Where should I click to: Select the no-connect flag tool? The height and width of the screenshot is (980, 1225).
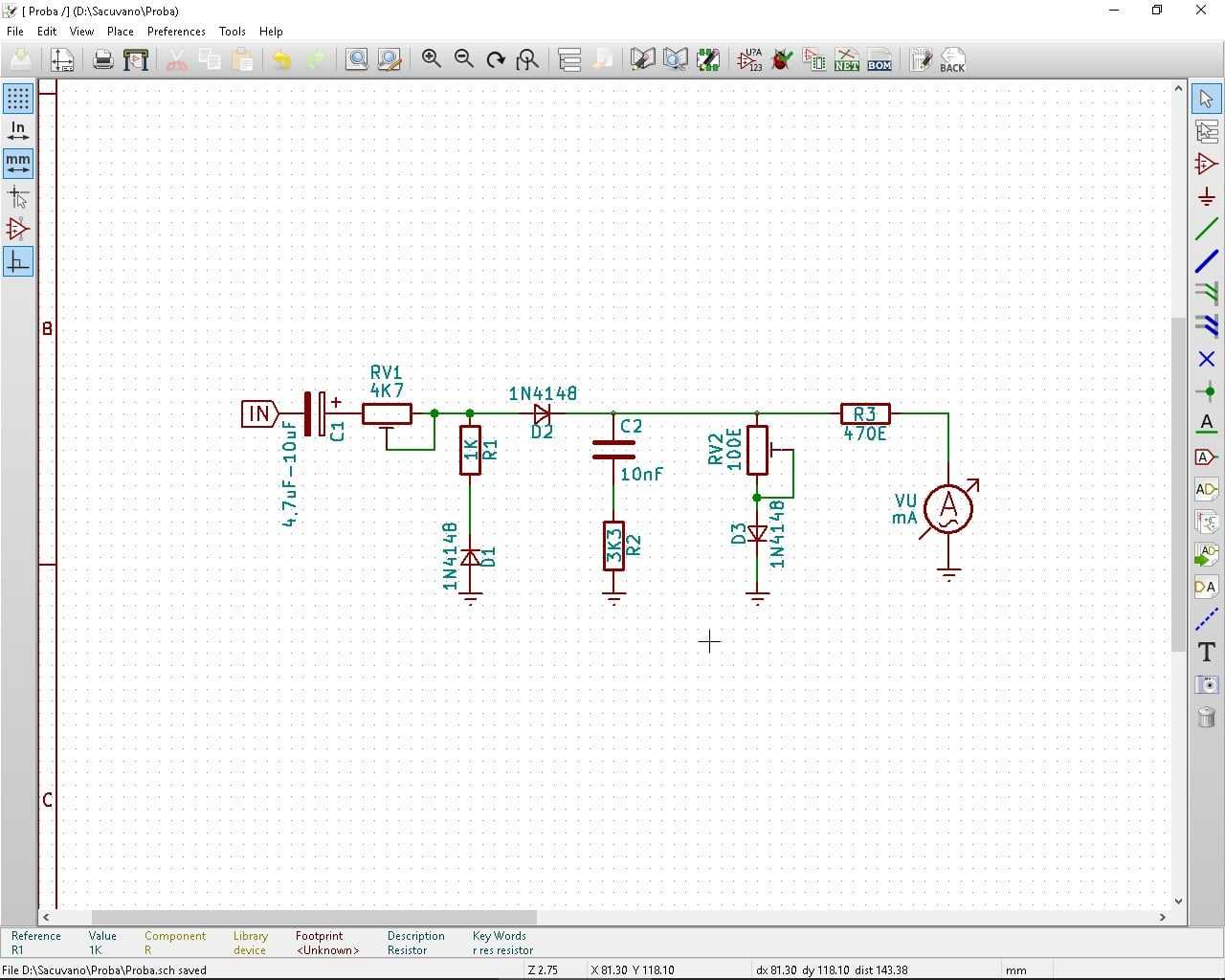[x=1207, y=359]
